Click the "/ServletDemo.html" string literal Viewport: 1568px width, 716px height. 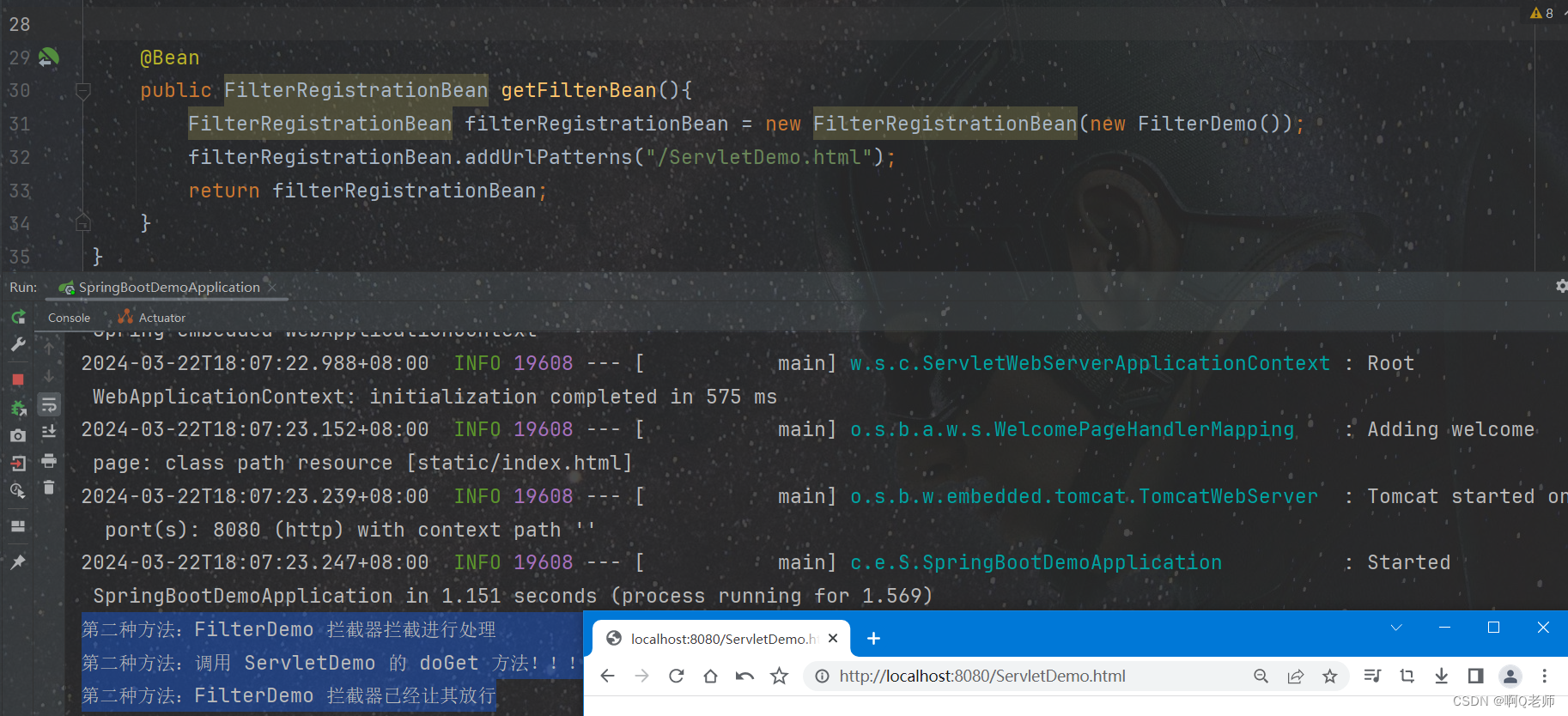759,157
